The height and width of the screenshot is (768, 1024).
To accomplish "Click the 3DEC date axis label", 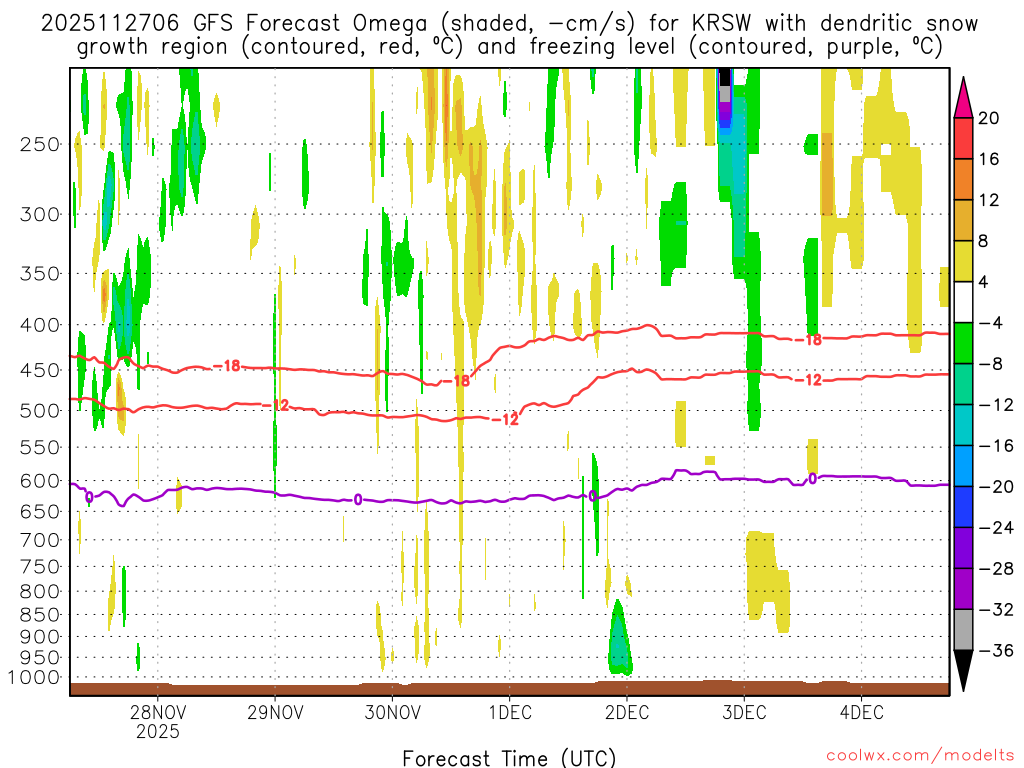I will [744, 712].
